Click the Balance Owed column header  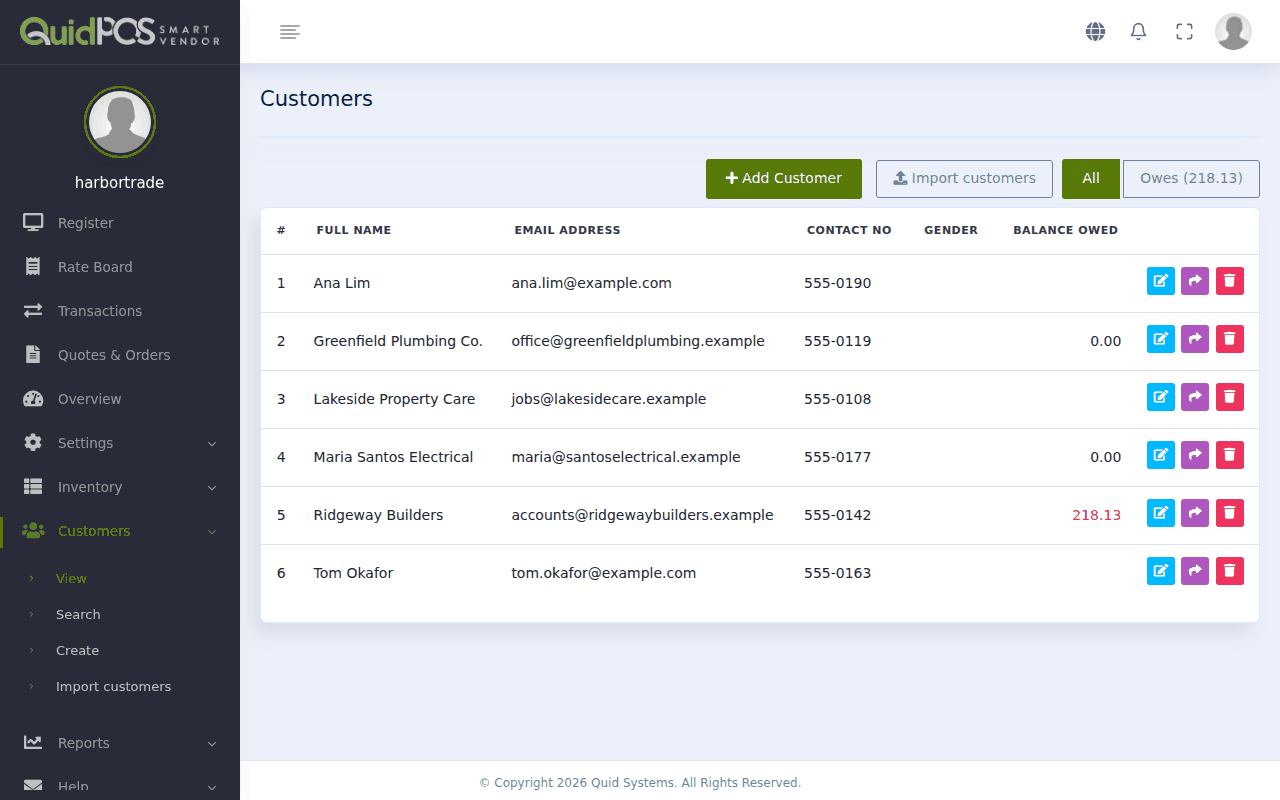click(x=1065, y=230)
